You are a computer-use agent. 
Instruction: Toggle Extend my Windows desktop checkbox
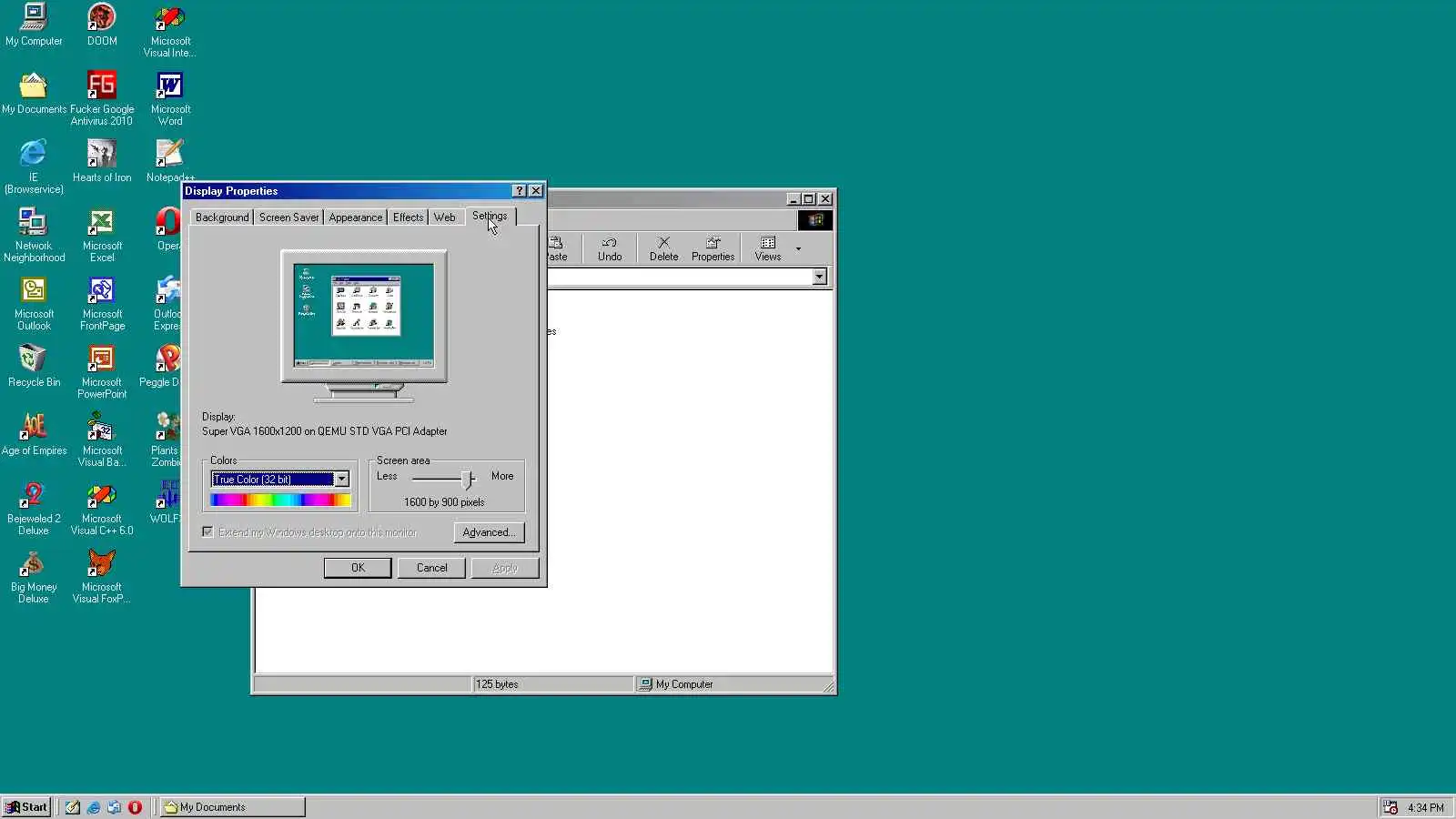pos(208,532)
